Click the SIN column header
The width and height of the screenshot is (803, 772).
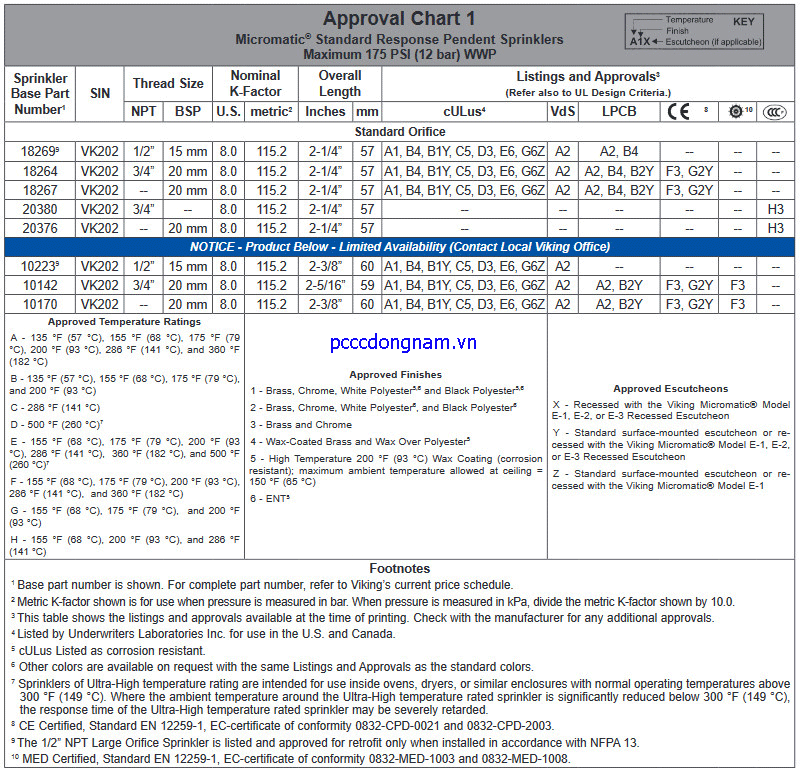[x=100, y=93]
